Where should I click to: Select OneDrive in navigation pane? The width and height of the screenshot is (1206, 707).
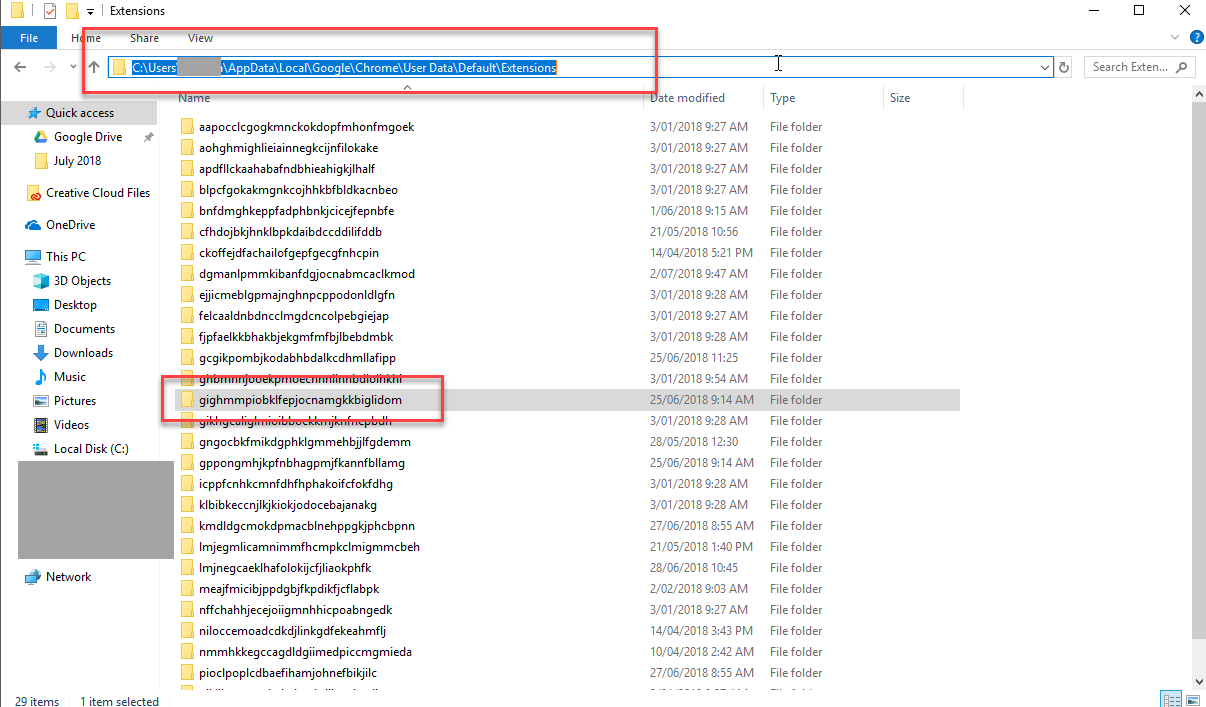coord(70,225)
